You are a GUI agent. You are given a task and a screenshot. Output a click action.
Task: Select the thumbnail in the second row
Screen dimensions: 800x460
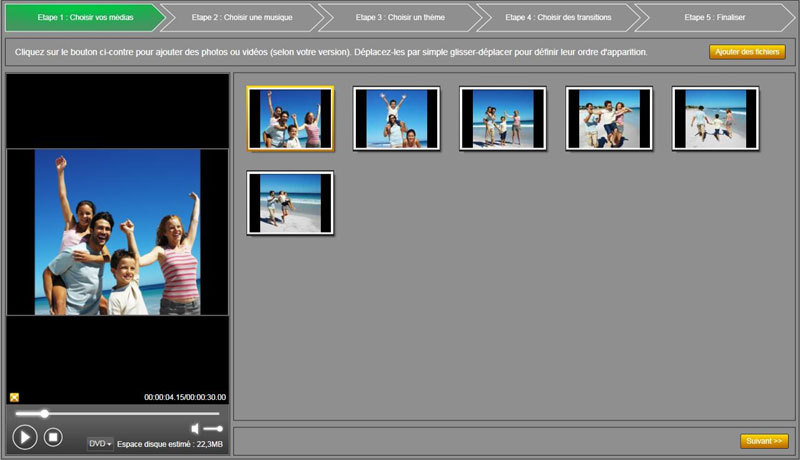[290, 203]
